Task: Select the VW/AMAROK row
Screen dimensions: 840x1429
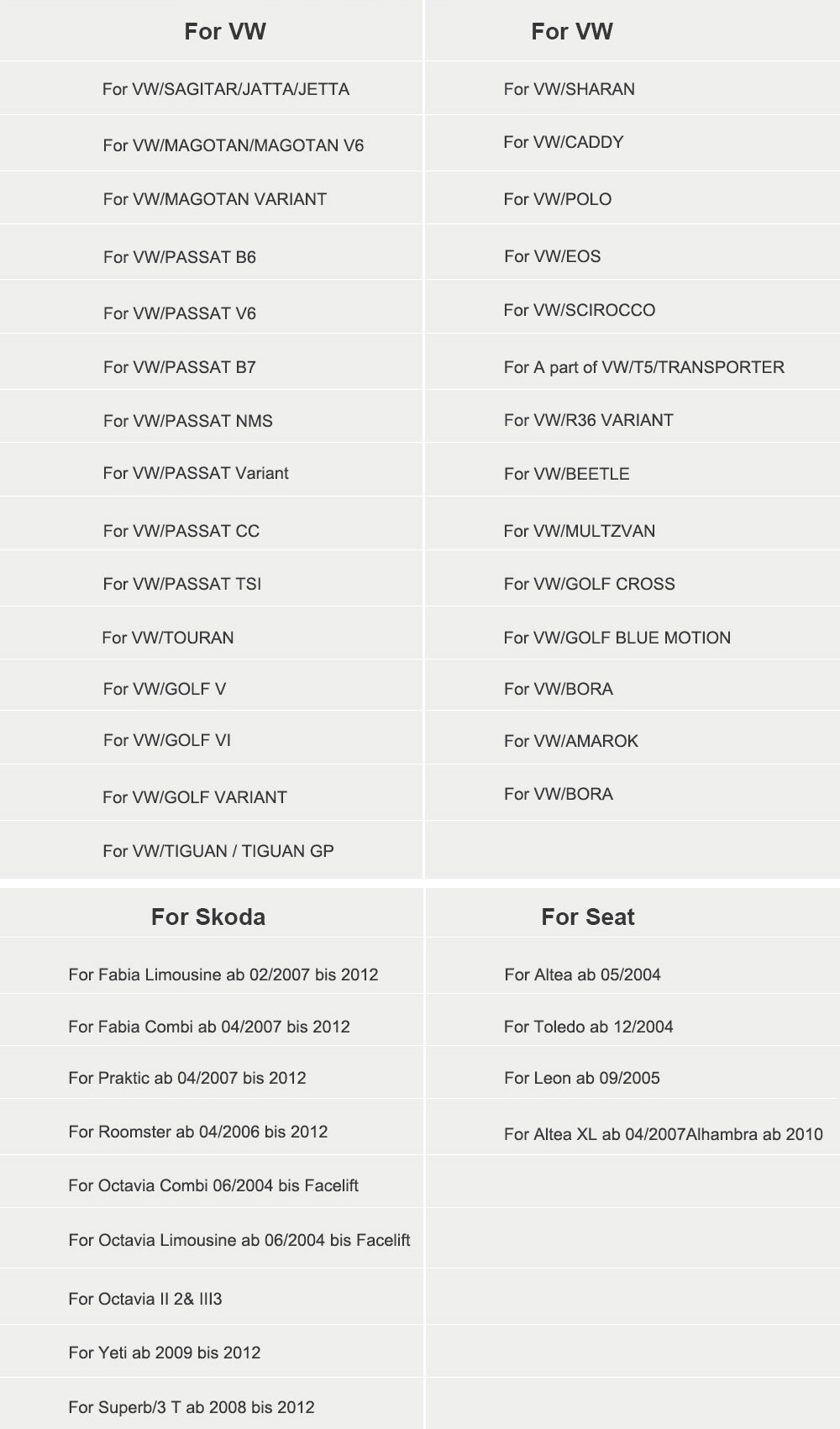Action: click(570, 741)
